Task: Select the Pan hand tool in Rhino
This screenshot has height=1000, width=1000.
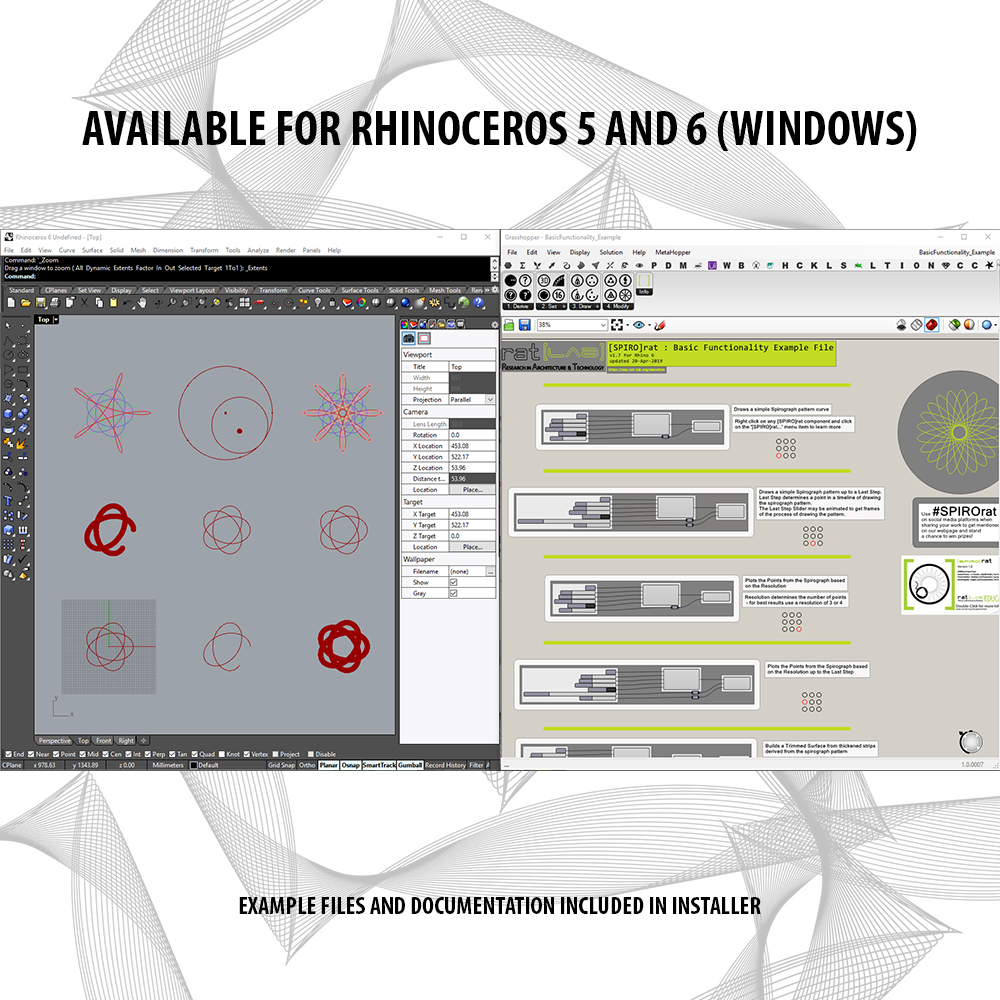Action: pyautogui.click(x=142, y=303)
